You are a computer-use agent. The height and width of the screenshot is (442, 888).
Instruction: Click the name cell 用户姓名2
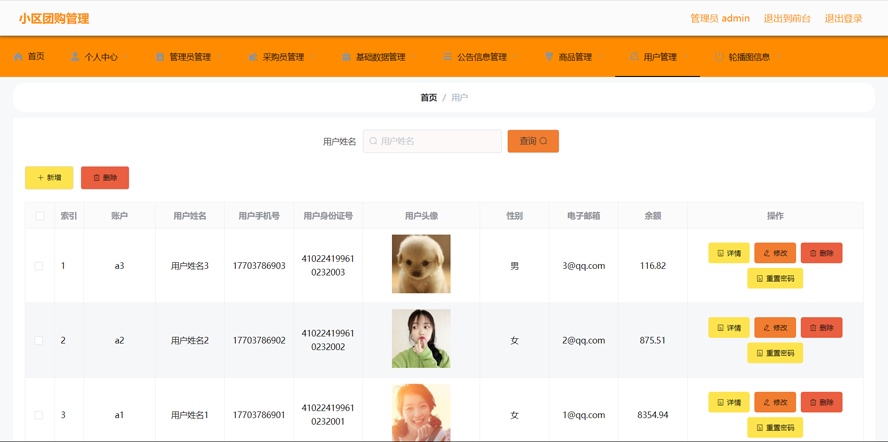click(x=190, y=341)
